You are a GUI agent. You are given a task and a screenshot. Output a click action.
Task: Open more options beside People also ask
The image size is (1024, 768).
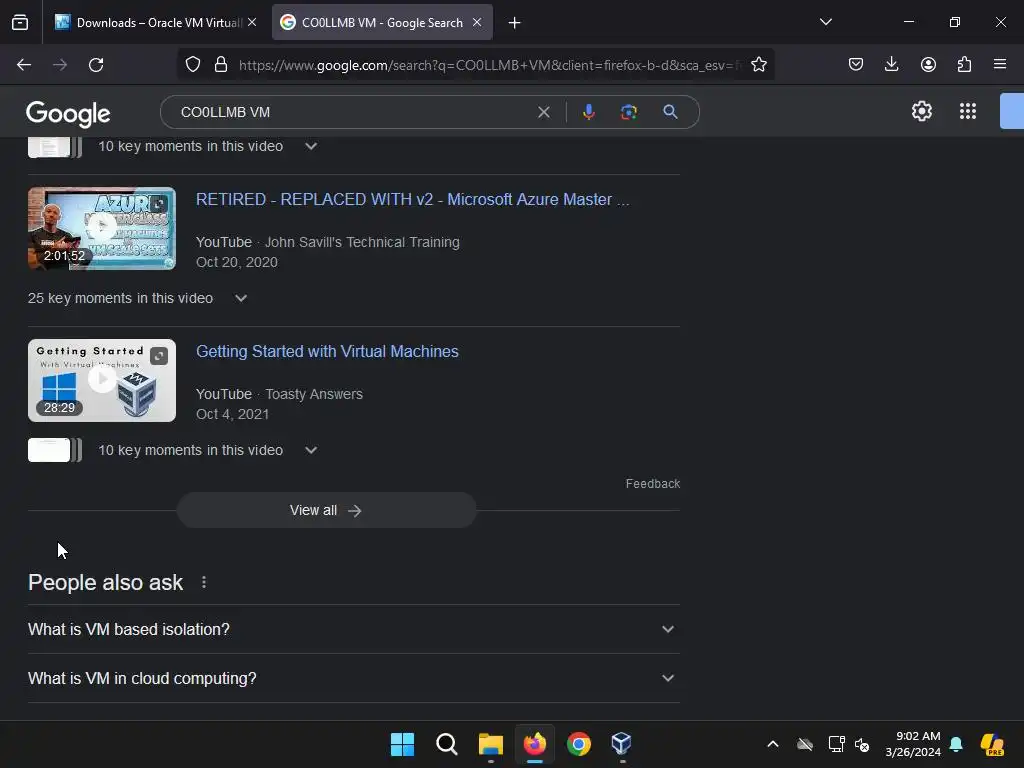pos(204,582)
